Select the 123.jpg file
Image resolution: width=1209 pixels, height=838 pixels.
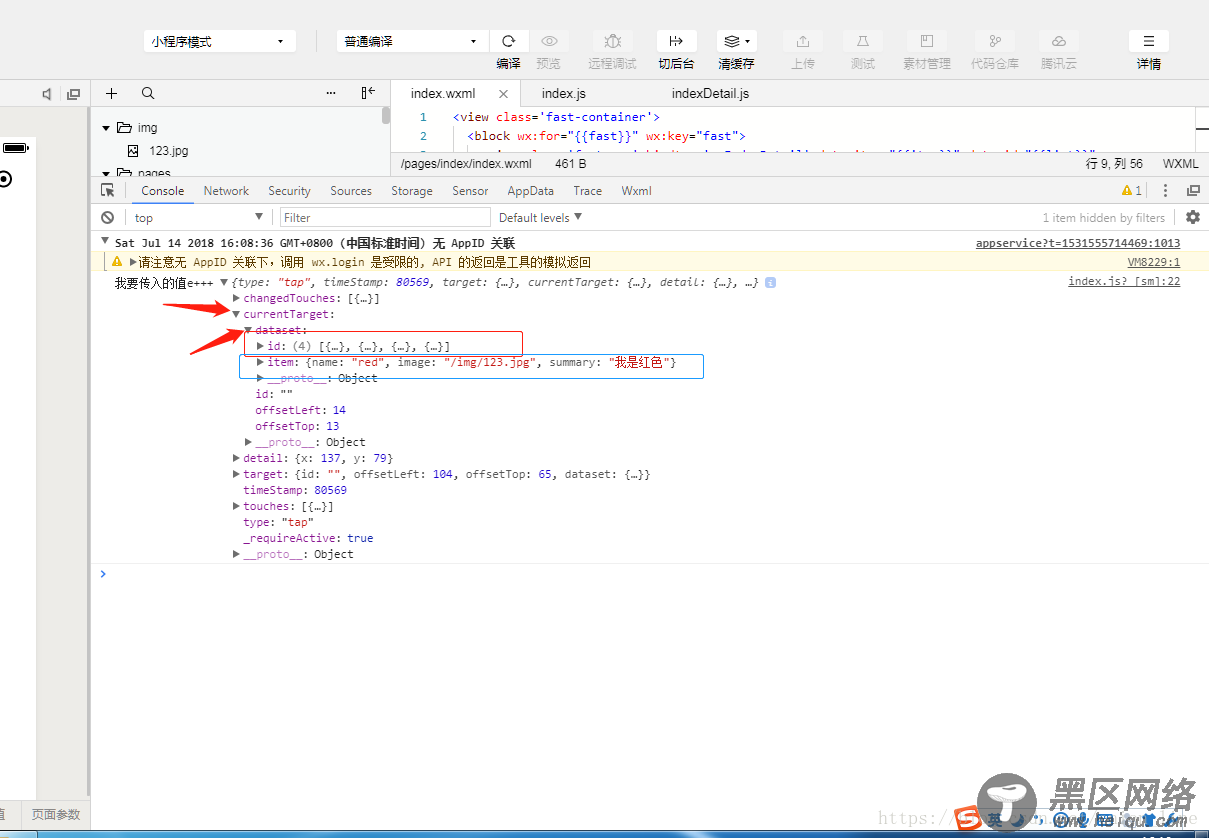[x=169, y=151]
